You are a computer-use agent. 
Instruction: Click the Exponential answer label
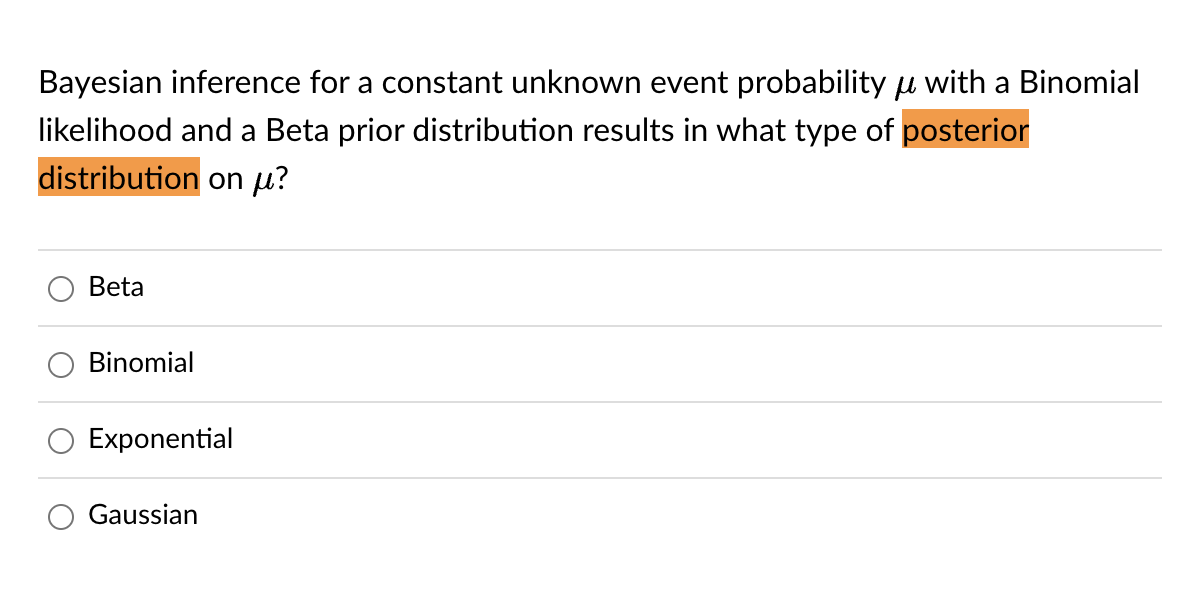[x=161, y=439]
